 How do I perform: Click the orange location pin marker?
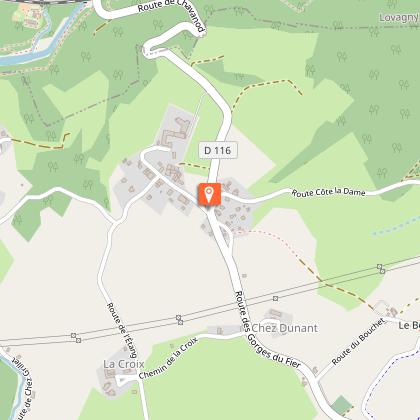click(209, 194)
